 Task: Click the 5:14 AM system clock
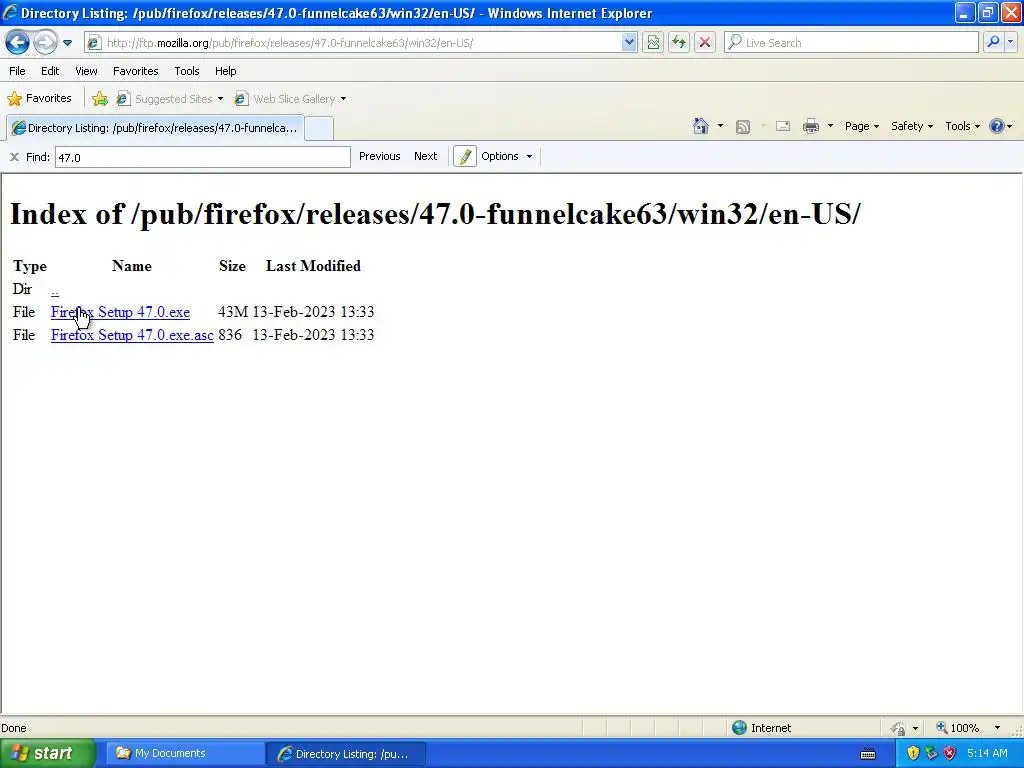[x=987, y=754]
